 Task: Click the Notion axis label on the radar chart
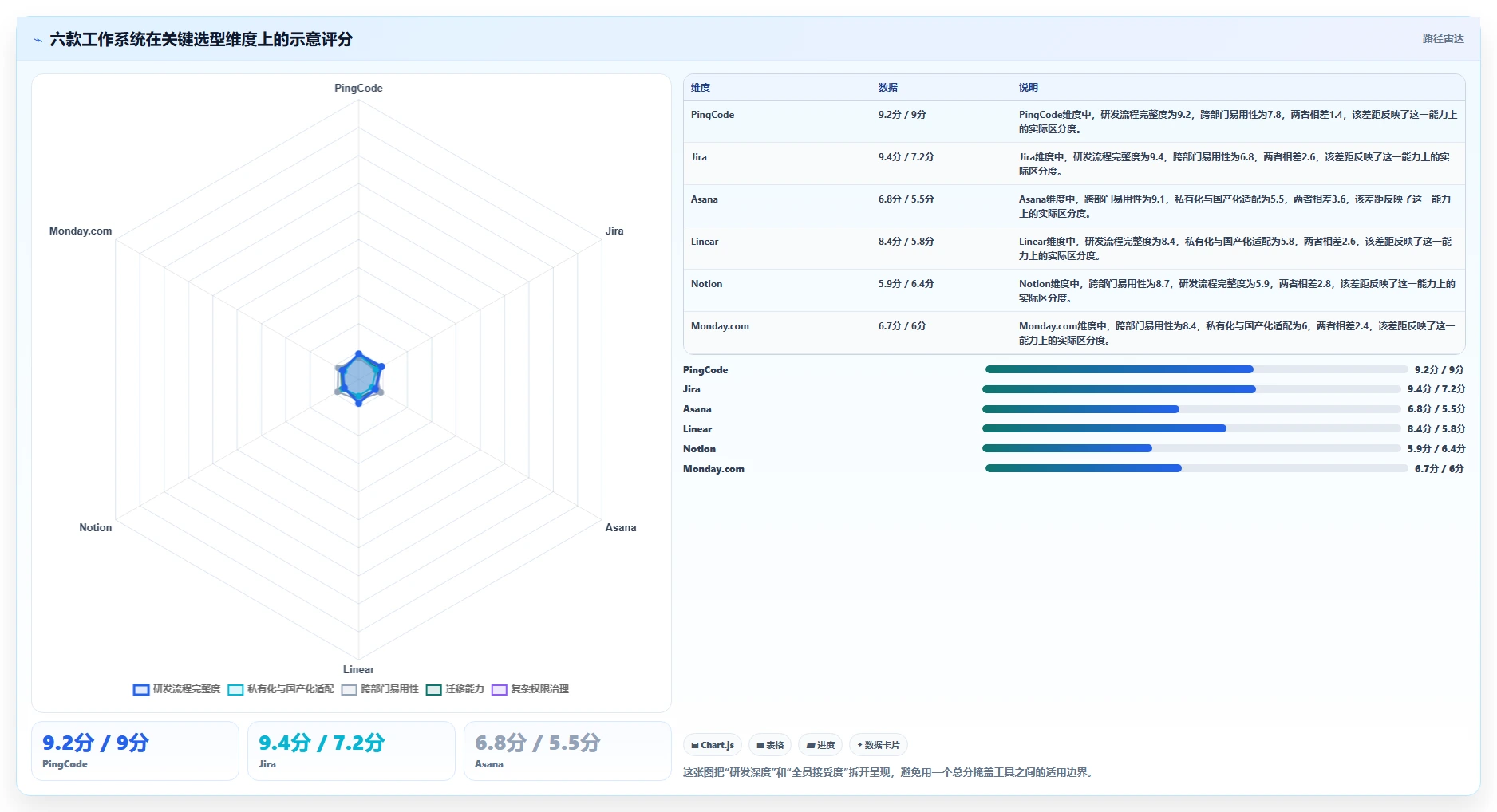[96, 527]
